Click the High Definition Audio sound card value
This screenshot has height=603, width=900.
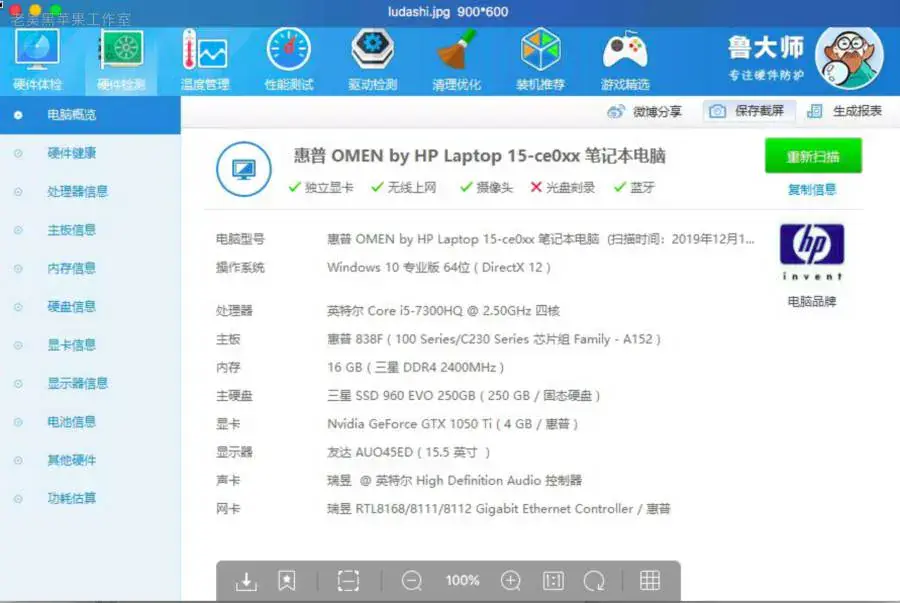454,481
